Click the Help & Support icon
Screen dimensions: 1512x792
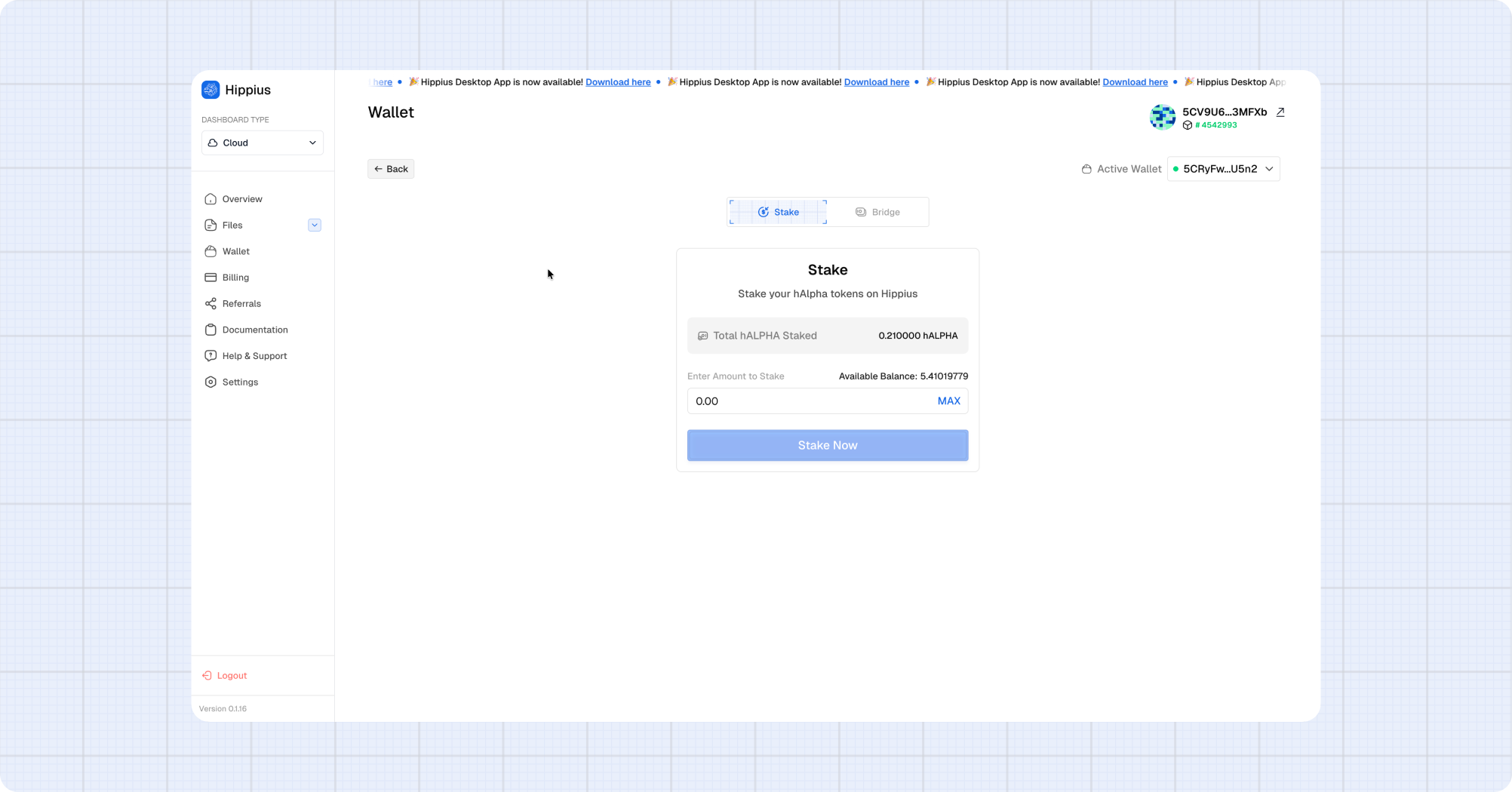(x=211, y=356)
